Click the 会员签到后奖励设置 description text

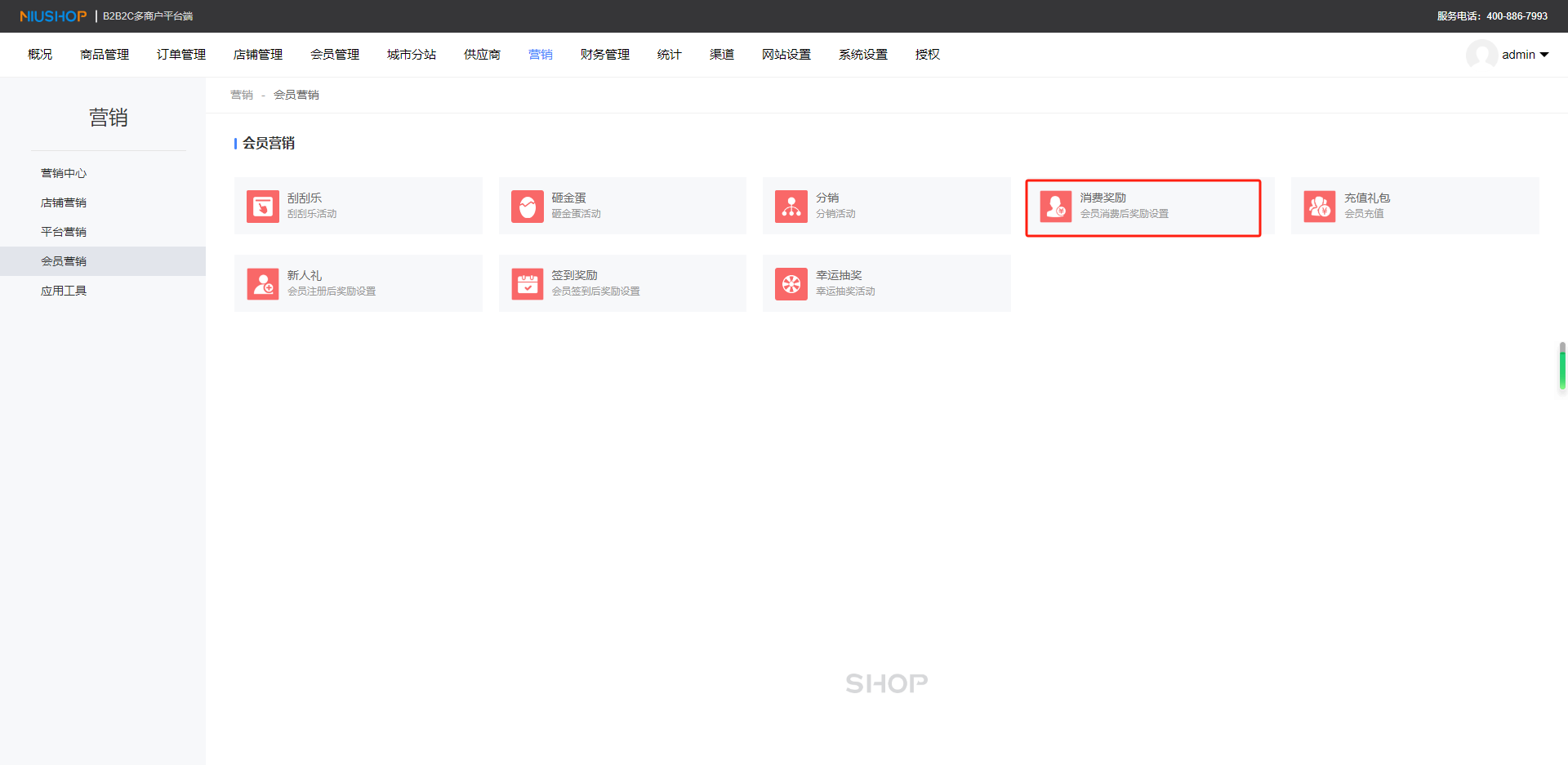pyautogui.click(x=595, y=291)
